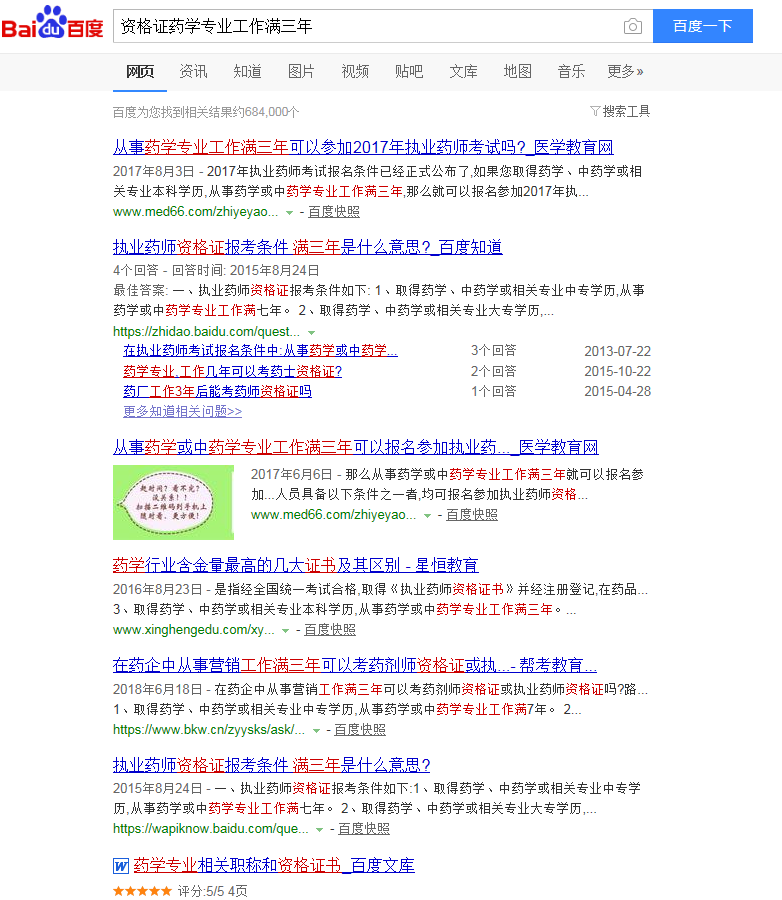The width and height of the screenshot is (782, 900).
Task: Open camera image search icon
Action: click(633, 26)
